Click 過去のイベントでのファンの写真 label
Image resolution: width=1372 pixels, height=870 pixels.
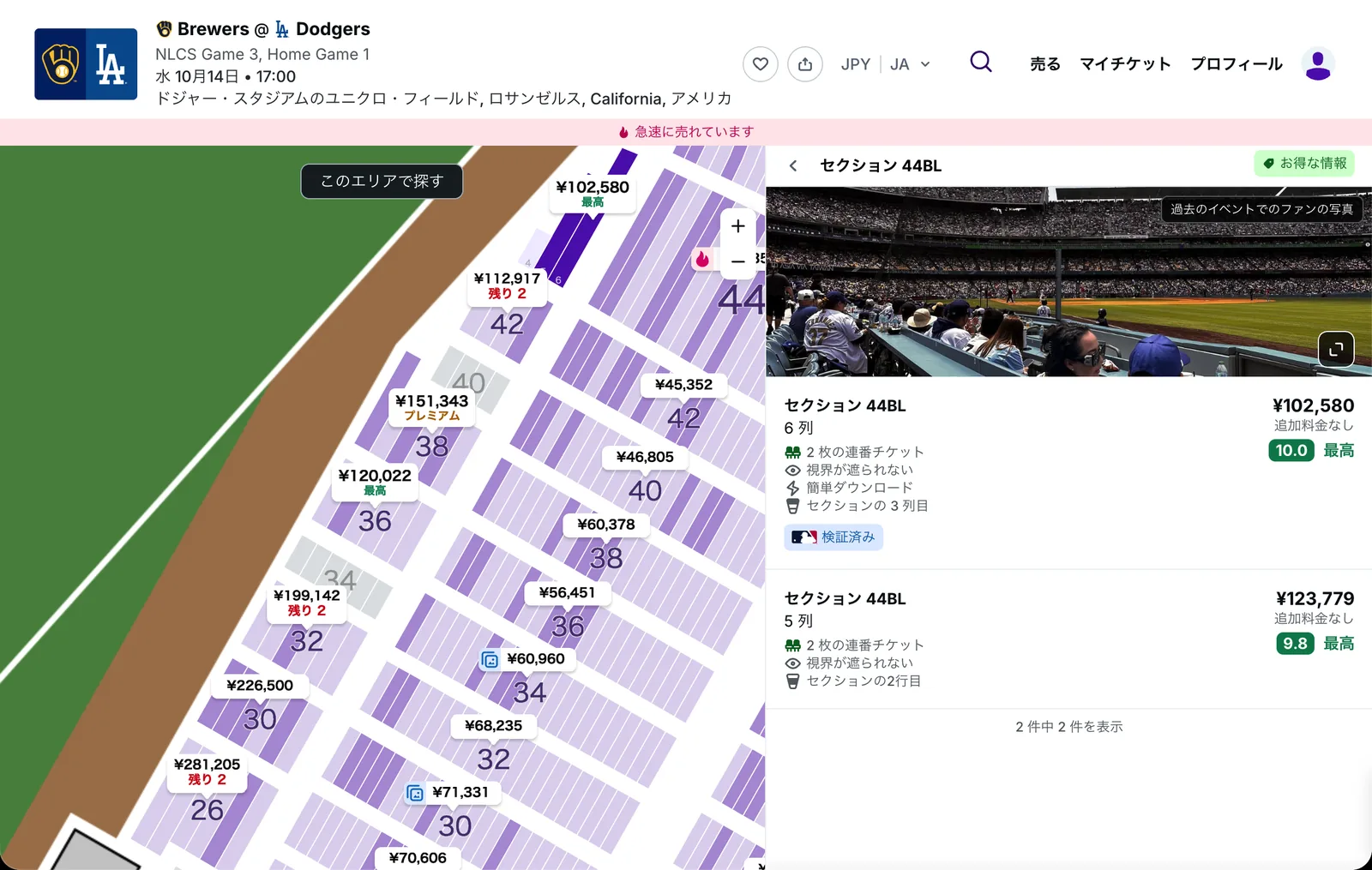click(x=1262, y=209)
